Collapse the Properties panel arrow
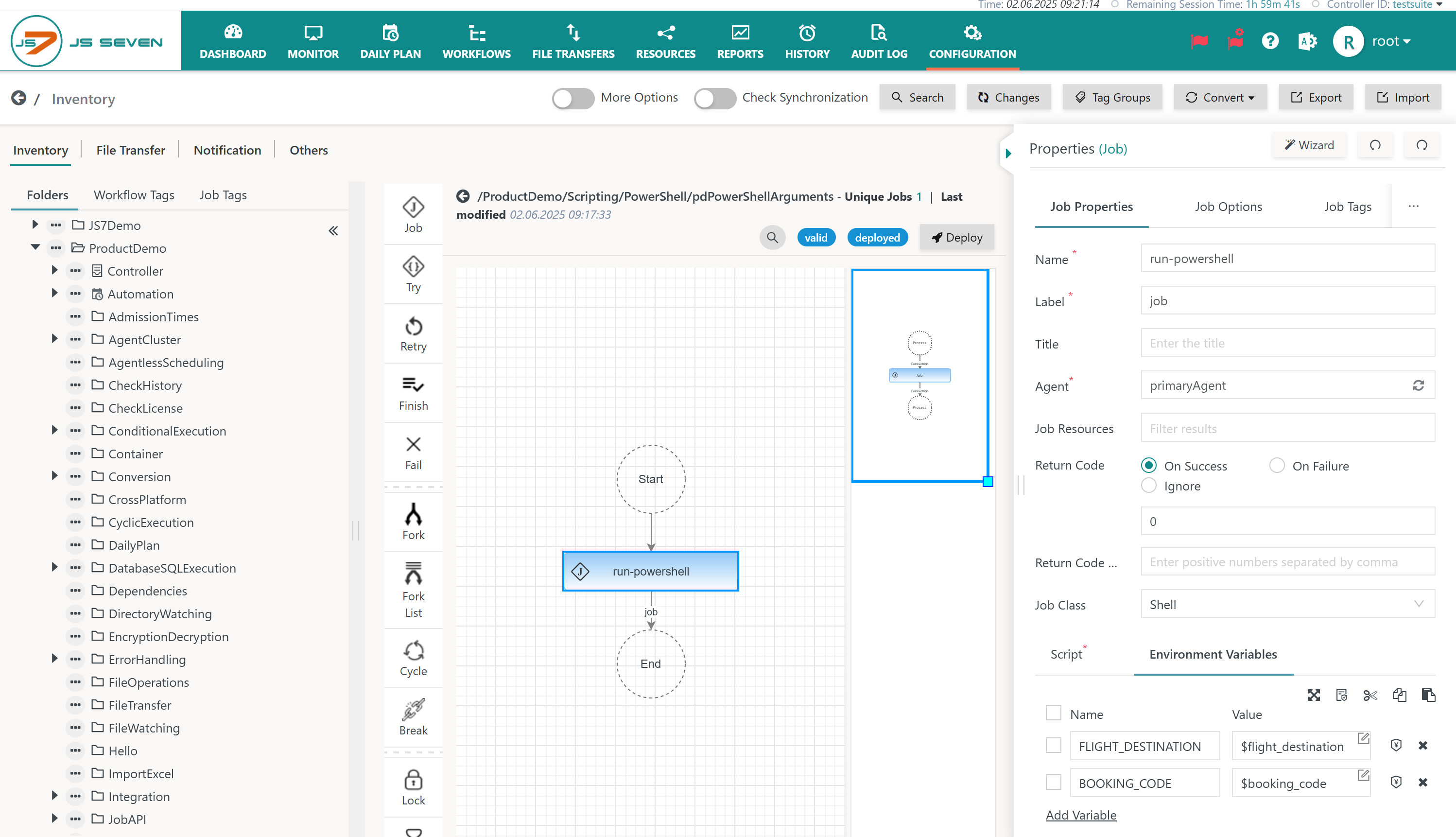 (1008, 154)
